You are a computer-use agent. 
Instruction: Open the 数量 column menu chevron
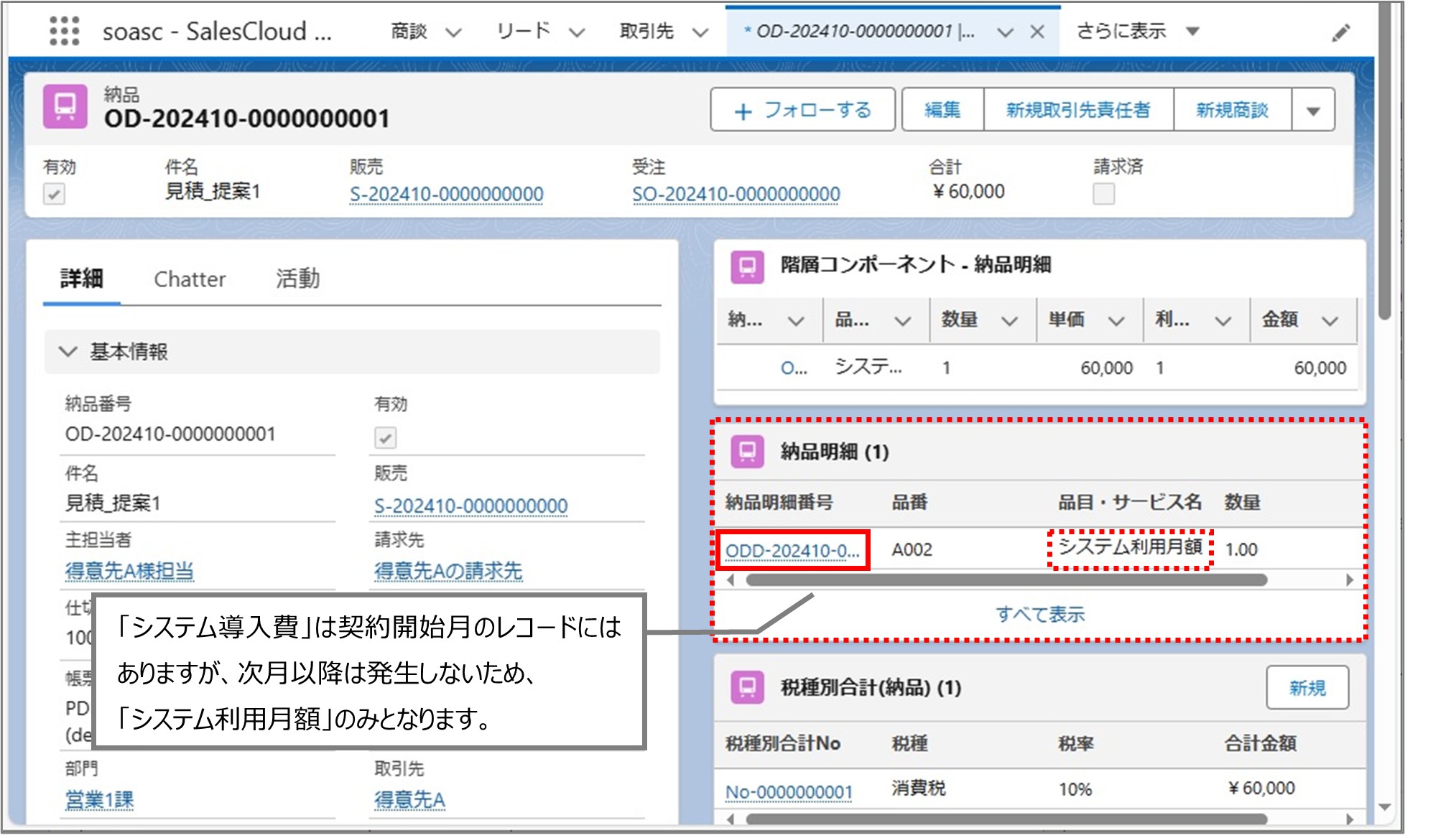tap(1009, 321)
